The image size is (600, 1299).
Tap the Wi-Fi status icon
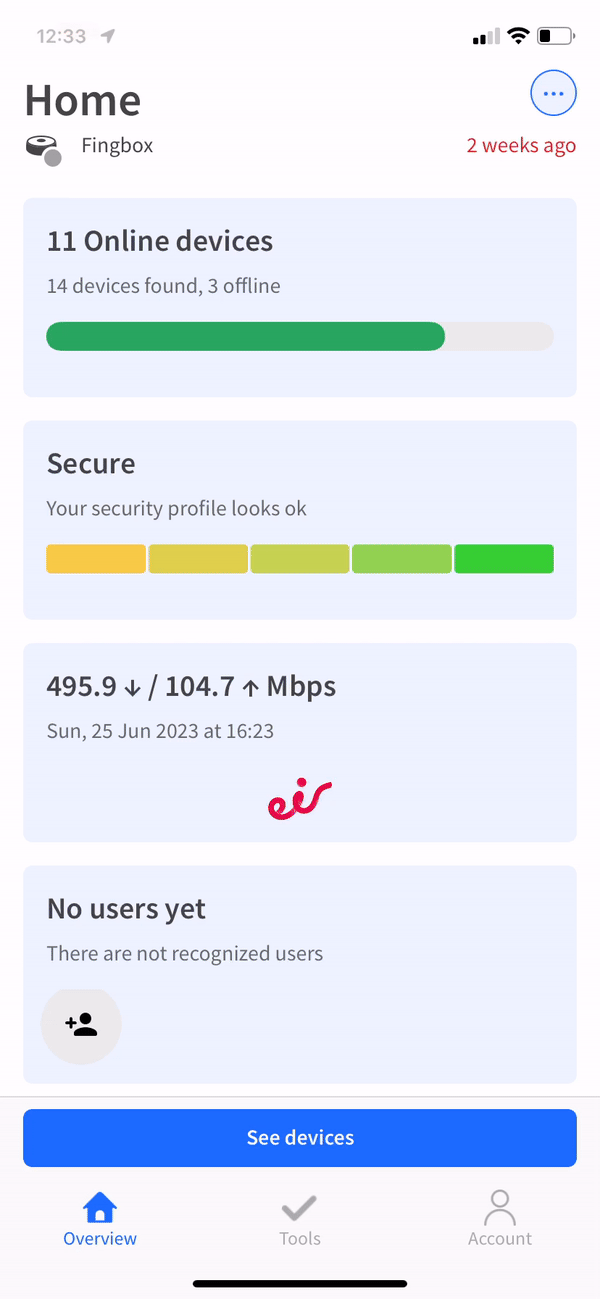(x=518, y=35)
